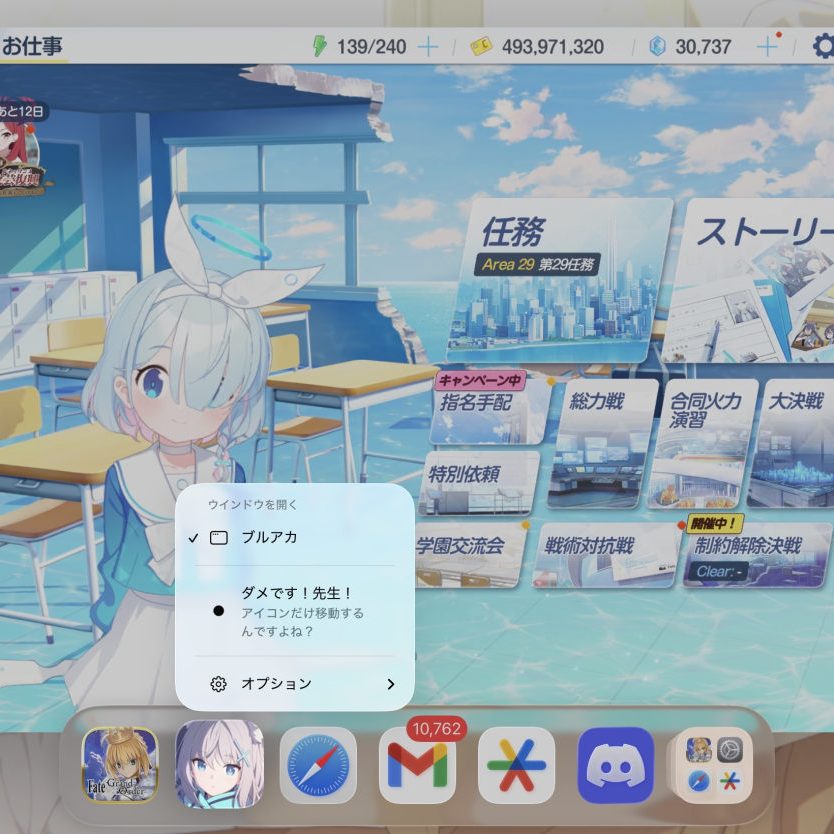Screen dimensions: 834x834
Task: Click the ウインドウを開く header text
Action: coord(252,505)
